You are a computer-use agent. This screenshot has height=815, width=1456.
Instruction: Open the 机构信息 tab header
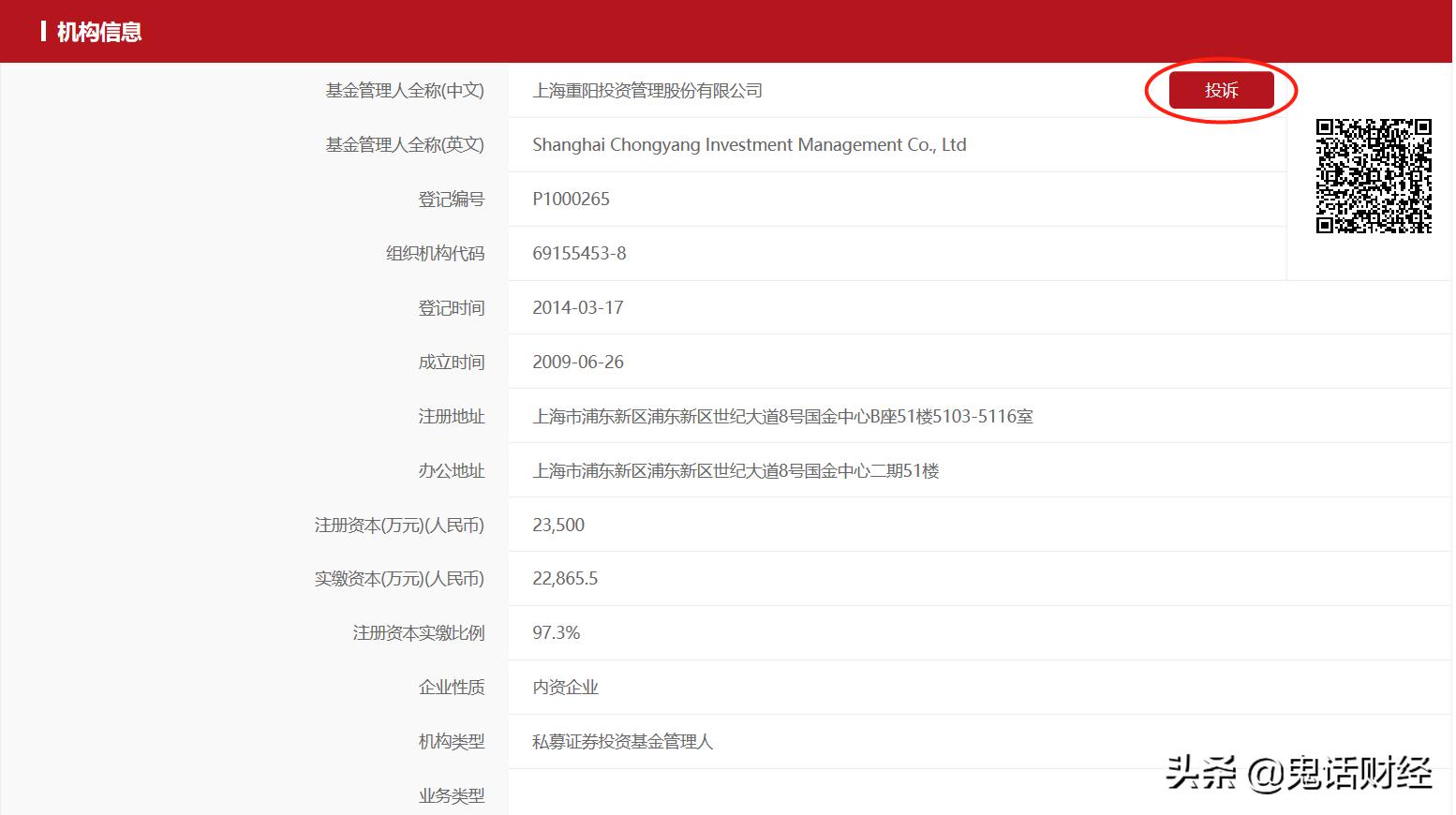[98, 31]
